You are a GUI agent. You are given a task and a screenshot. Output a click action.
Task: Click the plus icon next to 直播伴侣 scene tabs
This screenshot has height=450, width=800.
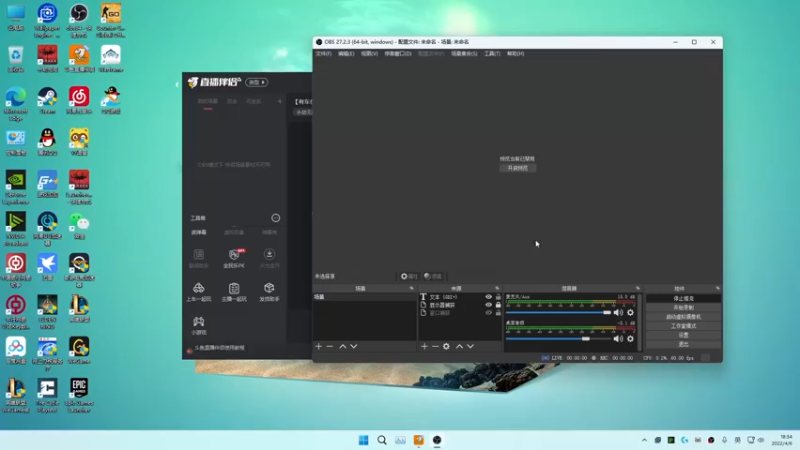tap(280, 102)
